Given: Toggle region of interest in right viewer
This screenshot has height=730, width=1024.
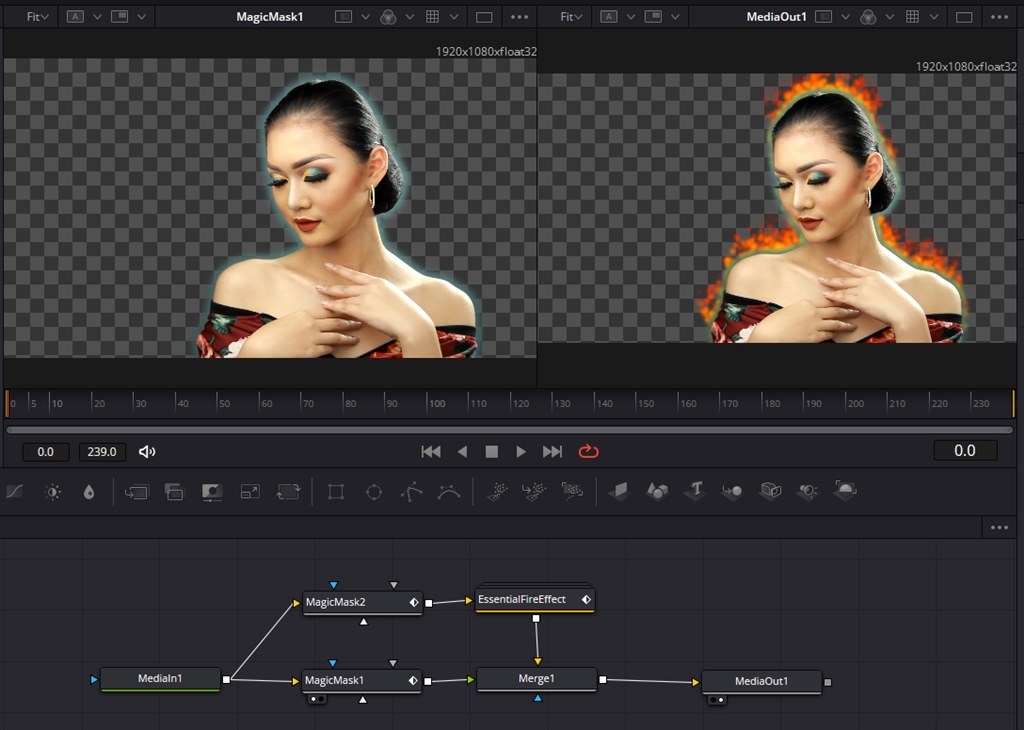Looking at the screenshot, I should [964, 17].
